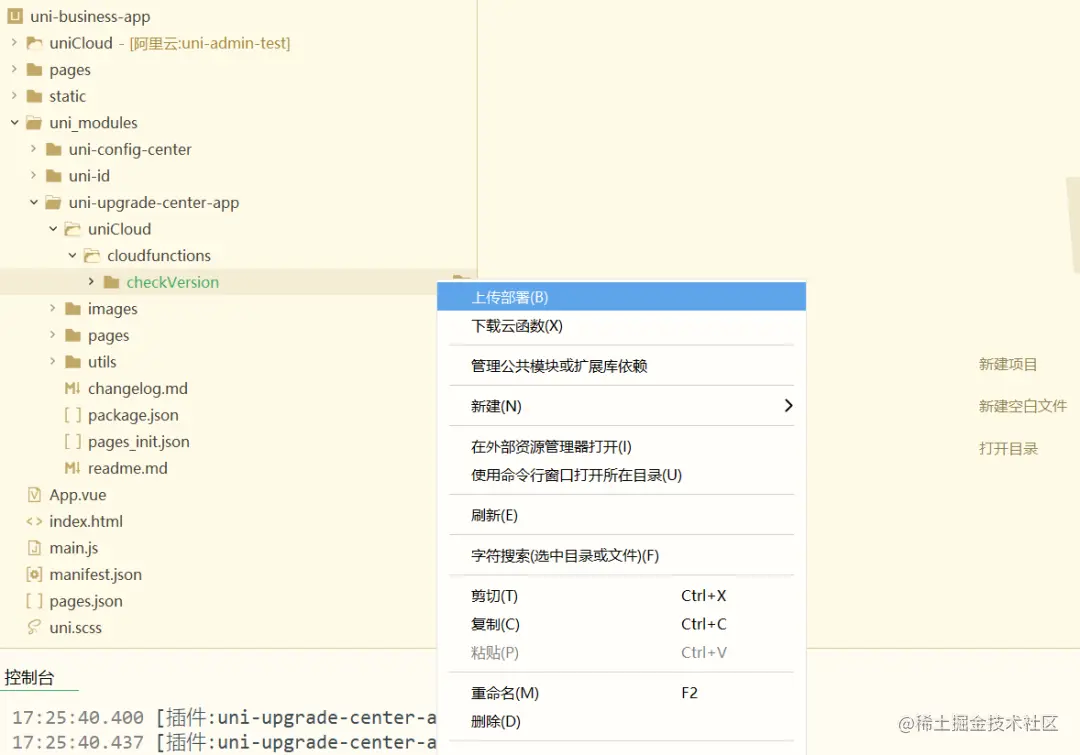Click the uni-upgrade-center-app folder icon
The width and height of the screenshot is (1080, 755).
(53, 203)
